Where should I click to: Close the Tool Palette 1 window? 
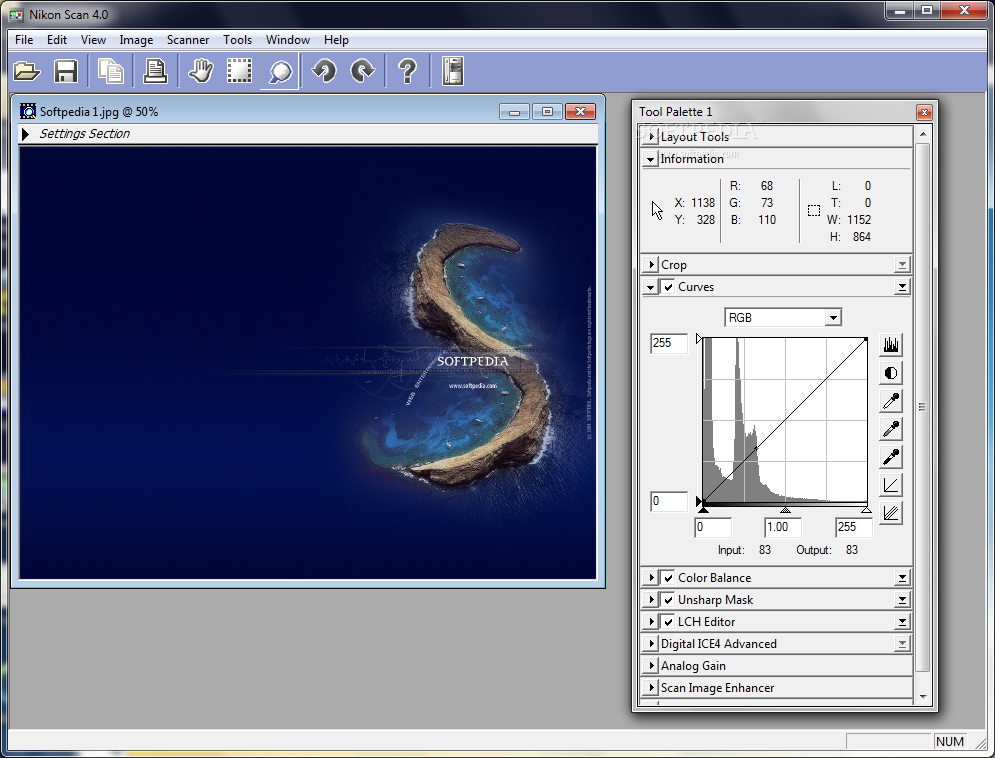pos(924,112)
